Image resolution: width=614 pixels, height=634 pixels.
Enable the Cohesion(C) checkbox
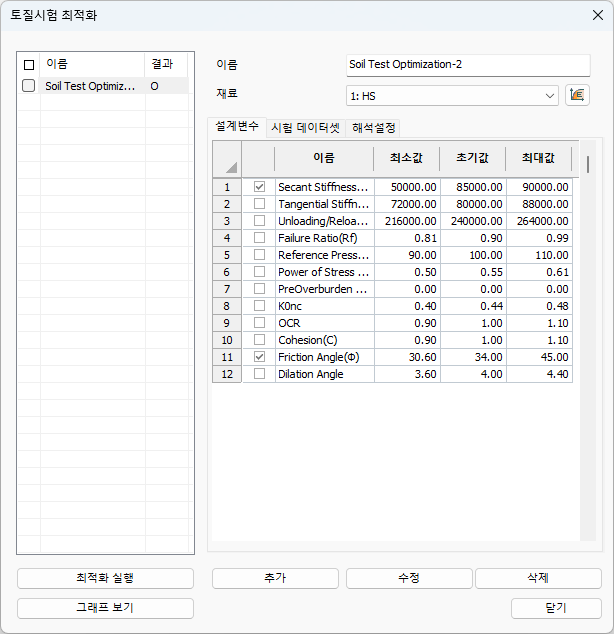coord(259,340)
